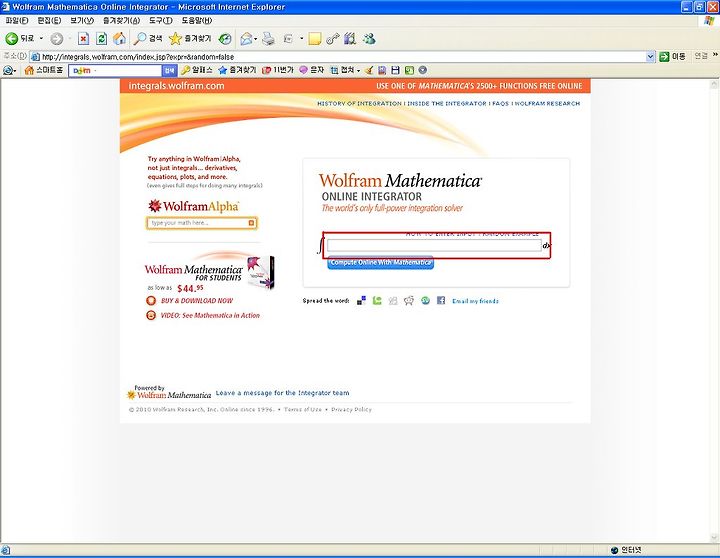Share on StumbleUpon via the round green icon
The image size is (720, 558).
click(425, 301)
